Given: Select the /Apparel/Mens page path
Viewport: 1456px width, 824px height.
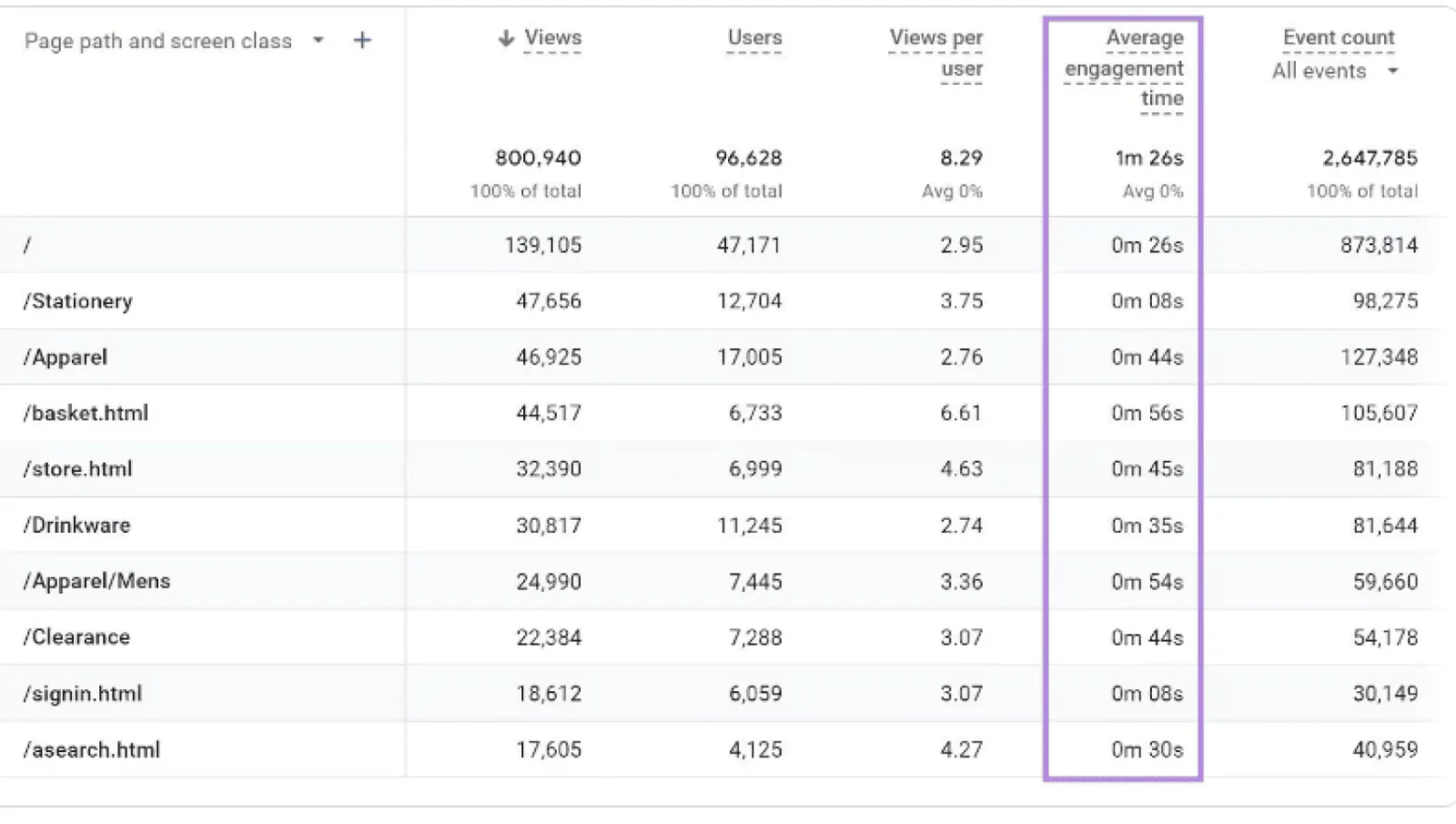Looking at the screenshot, I should (x=96, y=580).
